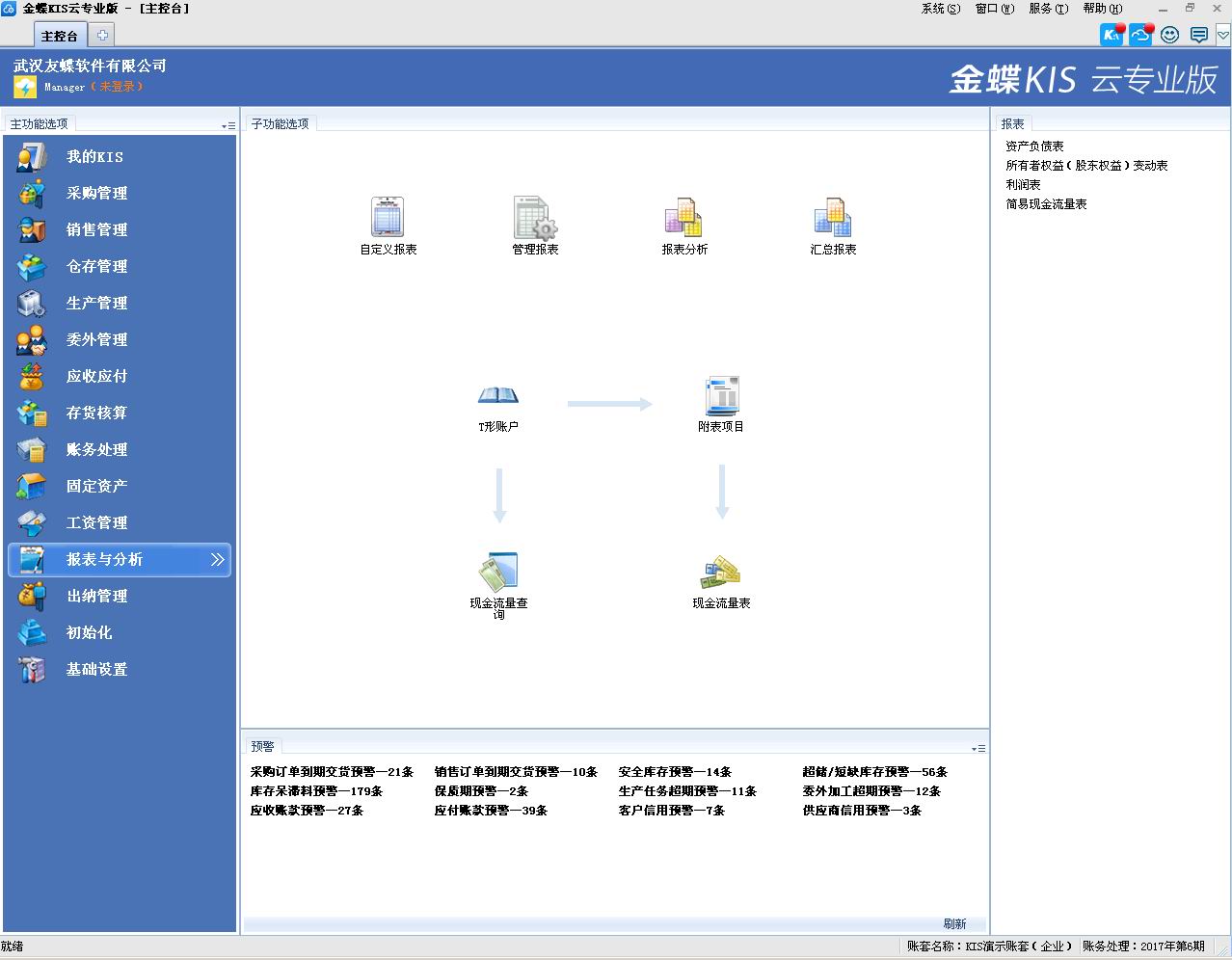Viewport: 1232px width, 960px height.
Task: Click the cloud service icon in toolbar
Action: (x=1141, y=35)
